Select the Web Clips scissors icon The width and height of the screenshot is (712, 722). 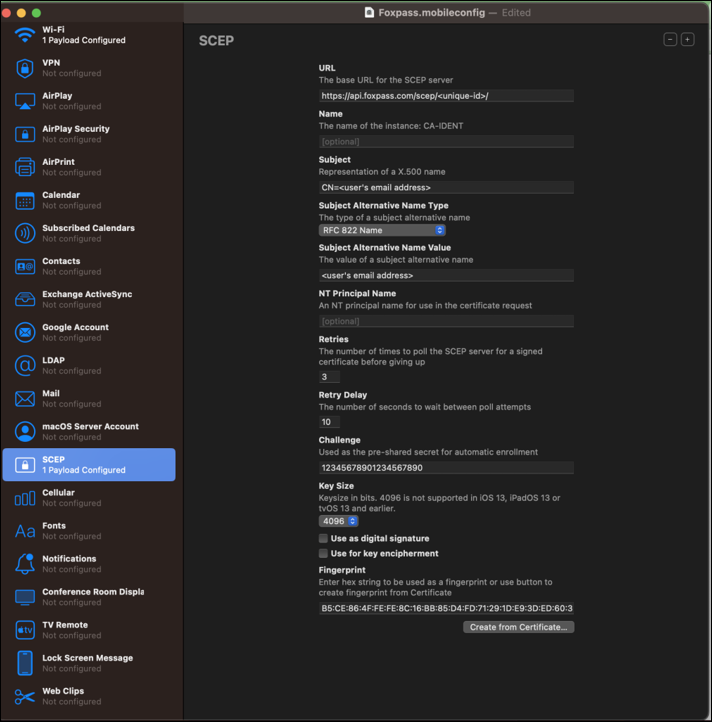pyautogui.click(x=25, y=696)
